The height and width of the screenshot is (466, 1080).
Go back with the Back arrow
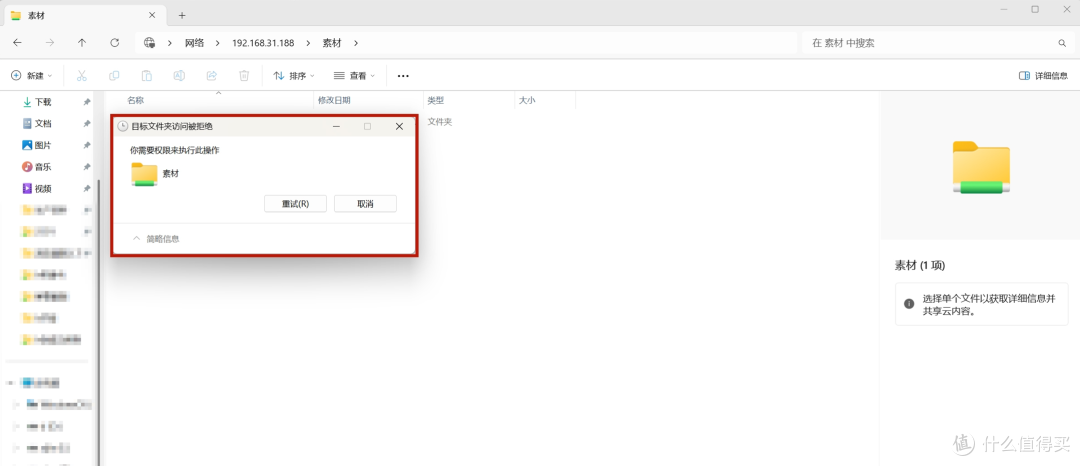[x=17, y=43]
